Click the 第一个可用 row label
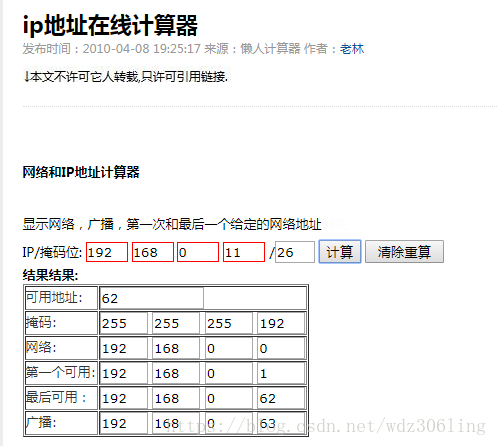 tap(60, 372)
